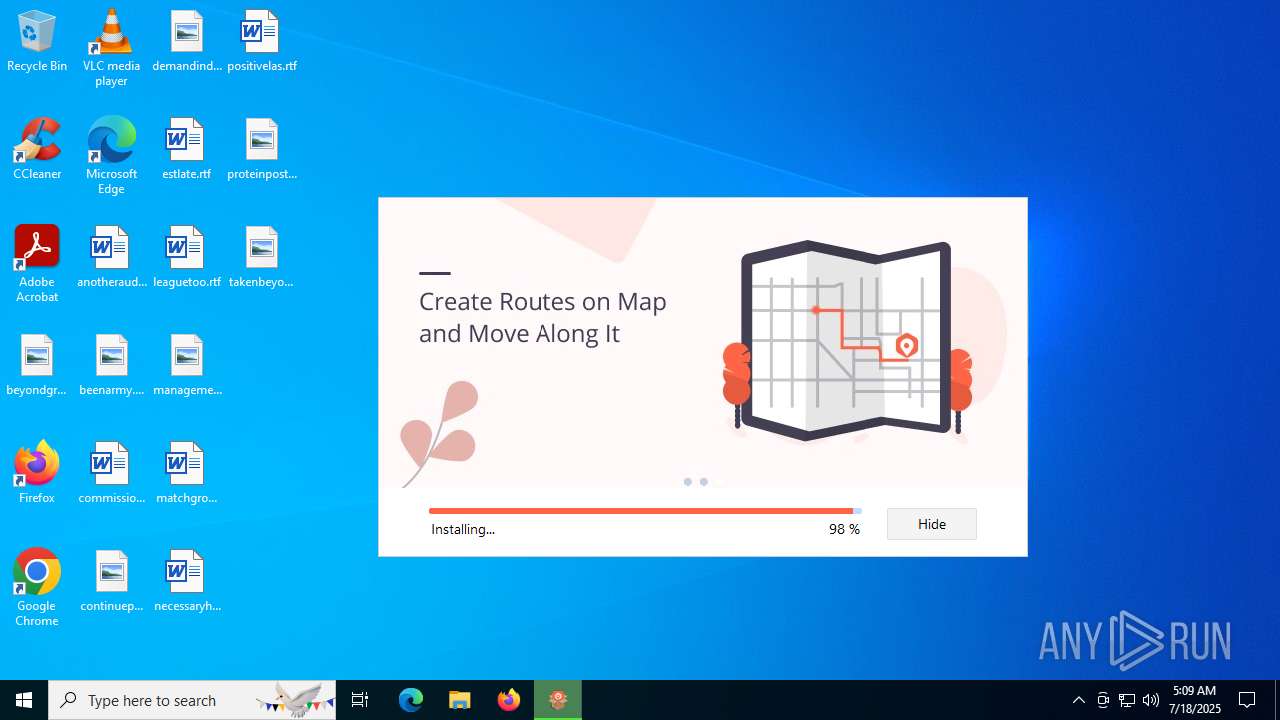Viewport: 1280px width, 720px height.
Task: Select the anotheraud... document
Action: click(111, 258)
